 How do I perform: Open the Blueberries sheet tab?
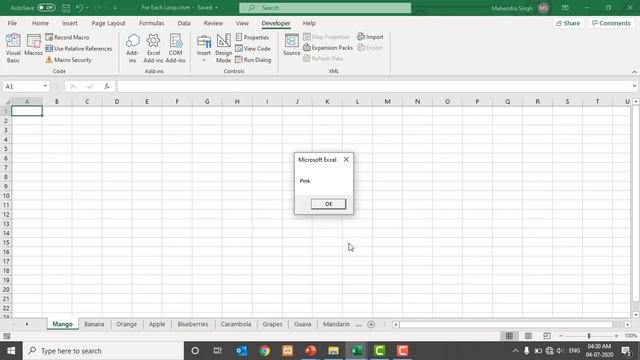point(193,324)
